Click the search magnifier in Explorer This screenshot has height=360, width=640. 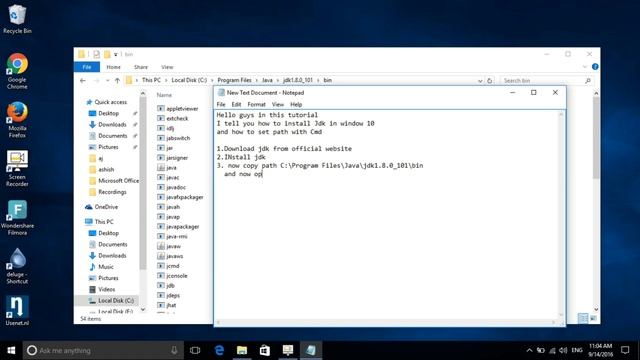(x=588, y=80)
